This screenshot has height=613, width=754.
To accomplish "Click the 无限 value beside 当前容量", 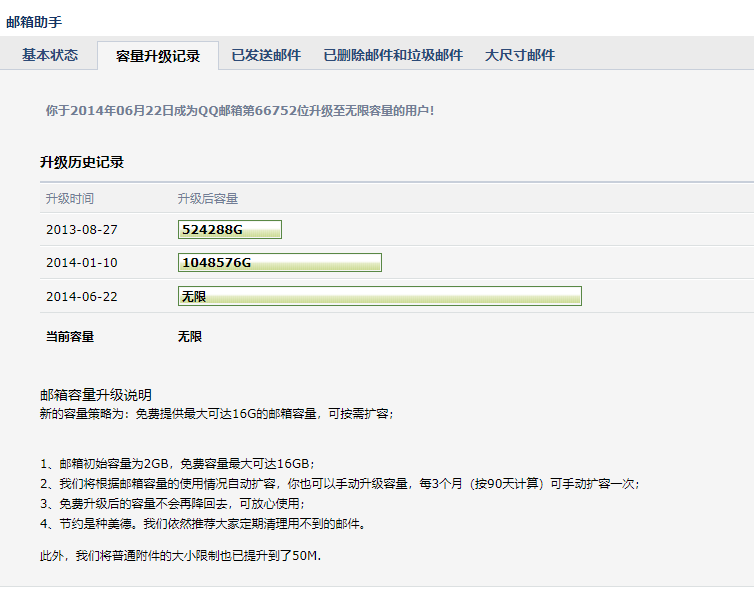I will 190,337.
